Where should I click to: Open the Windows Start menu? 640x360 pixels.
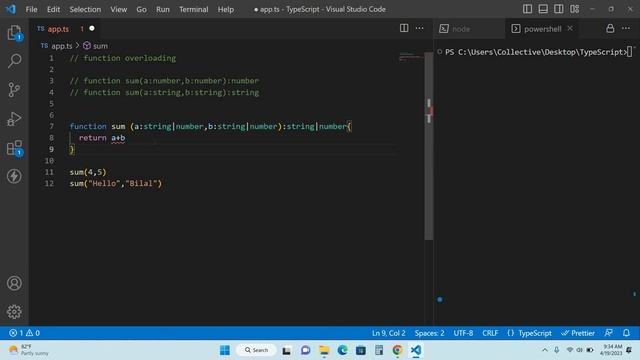click(225, 350)
